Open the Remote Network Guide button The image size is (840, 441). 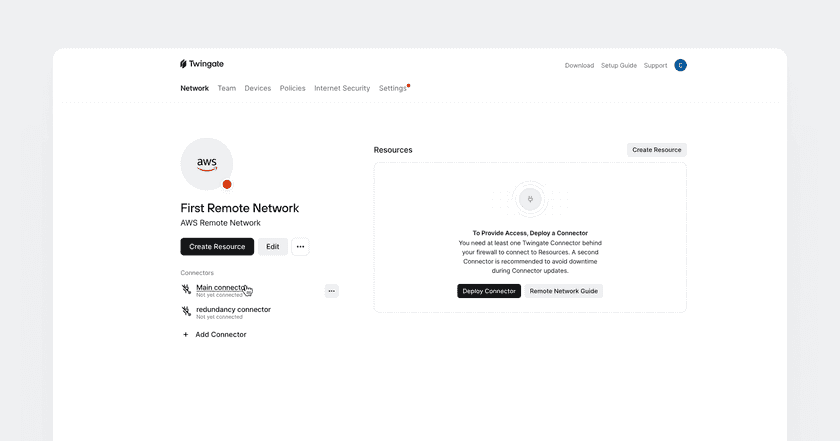564,291
